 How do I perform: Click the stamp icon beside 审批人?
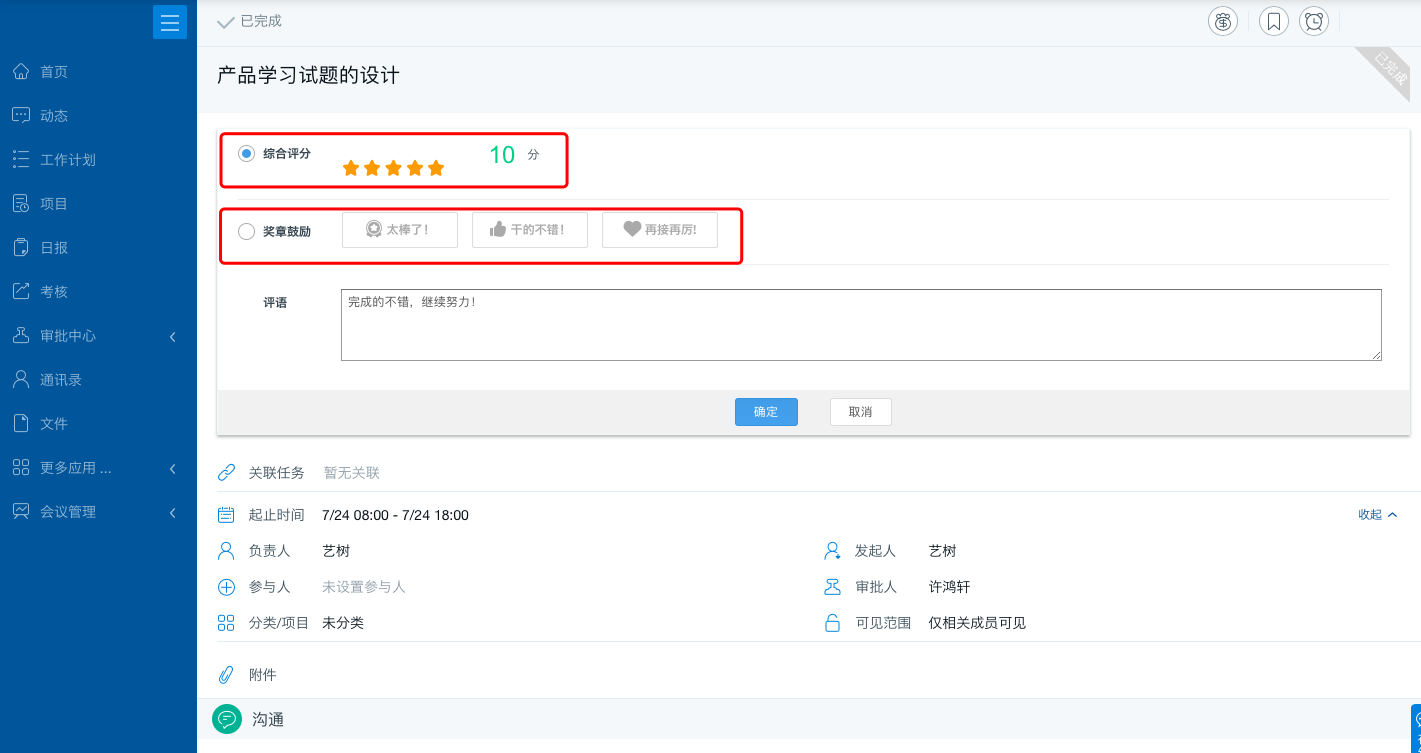tap(832, 587)
